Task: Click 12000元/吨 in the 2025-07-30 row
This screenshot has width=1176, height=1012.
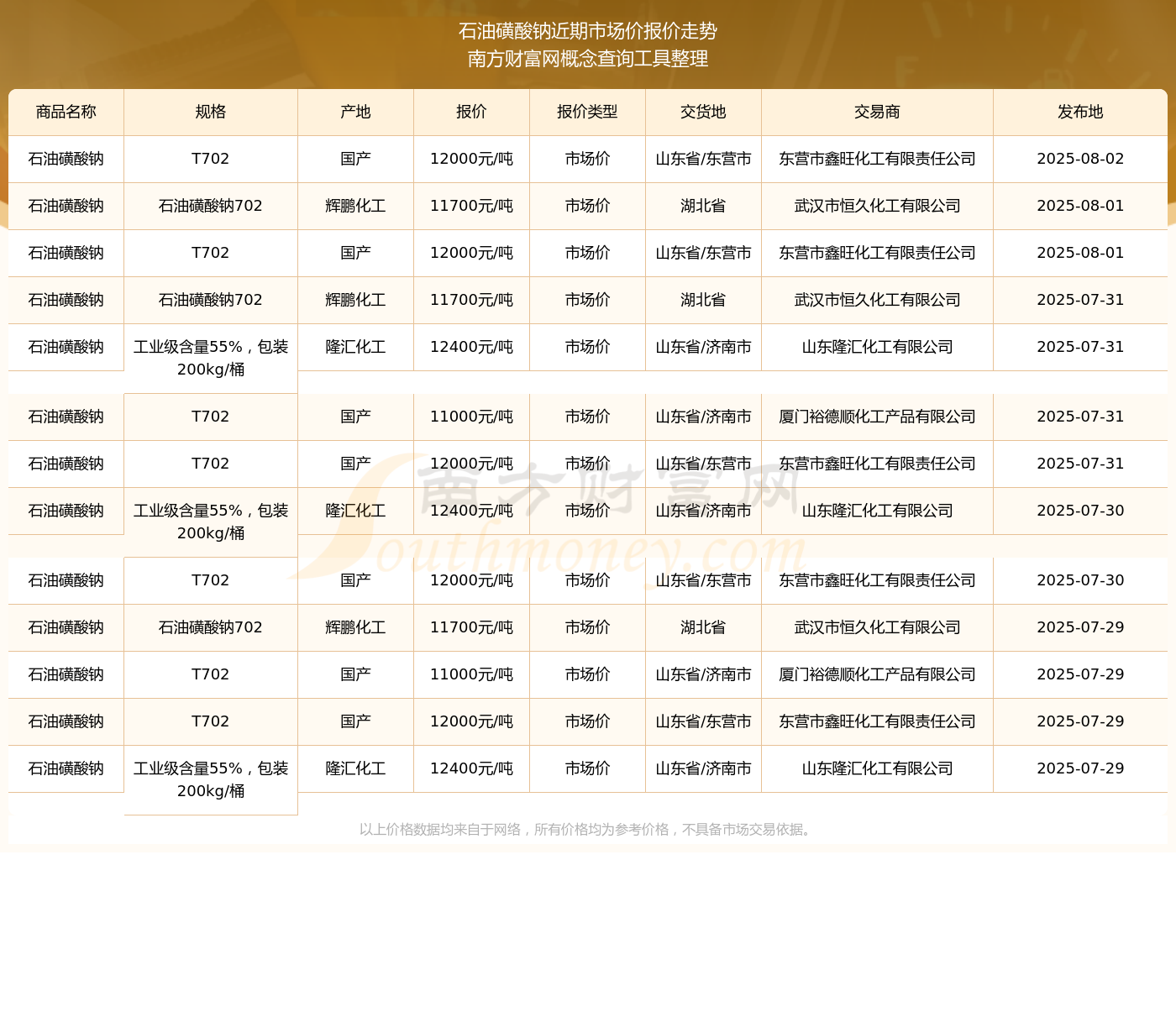Action: pyautogui.click(x=471, y=580)
